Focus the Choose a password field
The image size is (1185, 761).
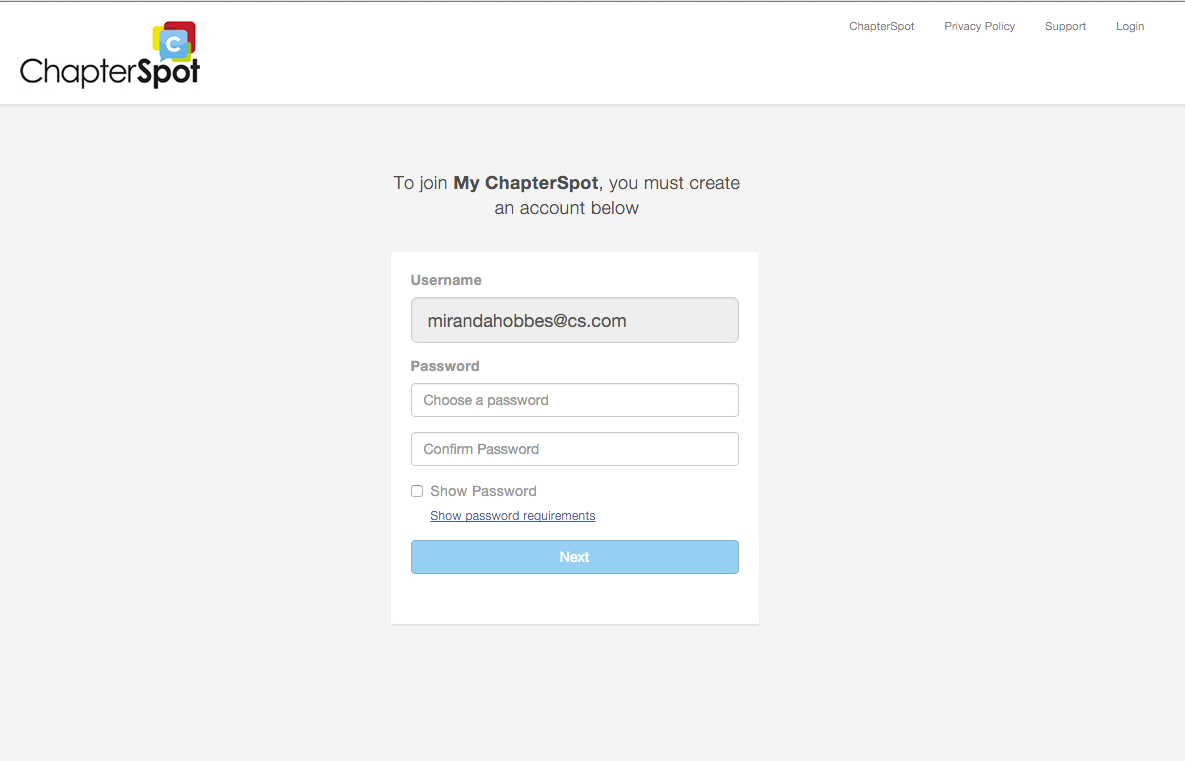click(x=574, y=400)
